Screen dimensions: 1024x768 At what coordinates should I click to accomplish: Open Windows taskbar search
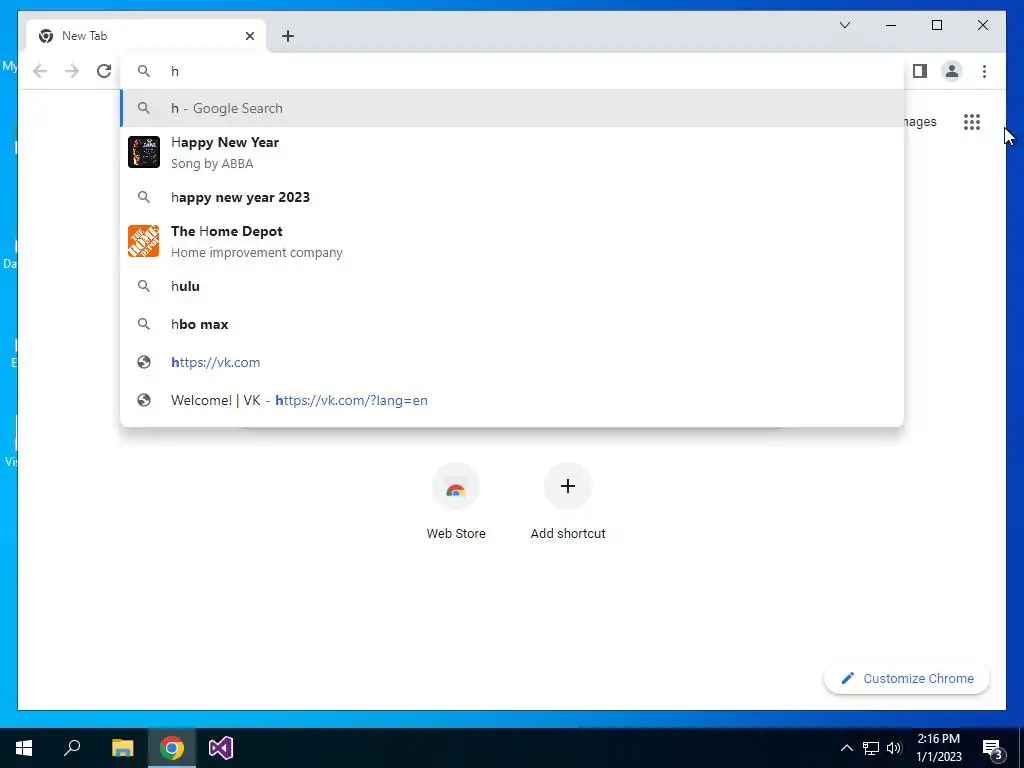[72, 748]
